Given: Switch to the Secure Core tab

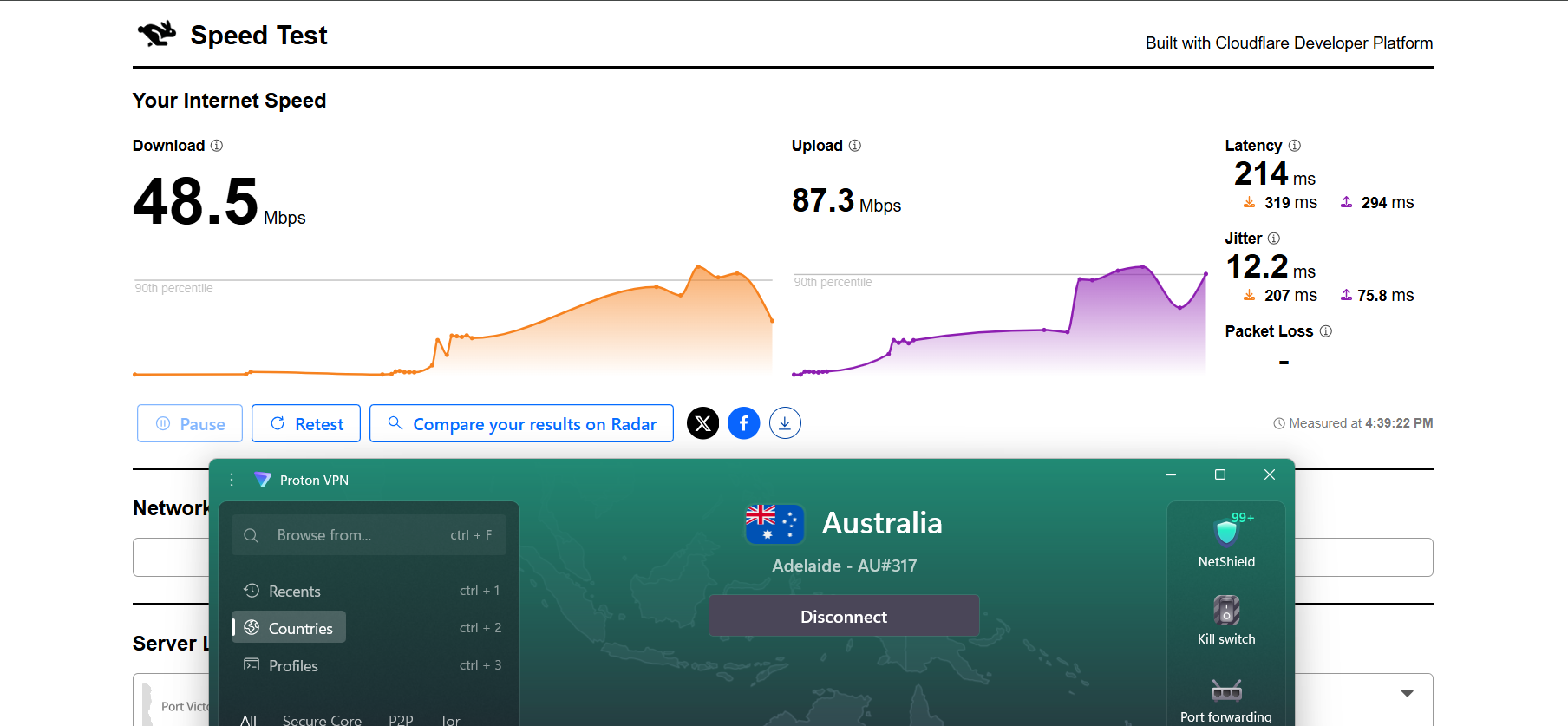Looking at the screenshot, I should click(322, 719).
